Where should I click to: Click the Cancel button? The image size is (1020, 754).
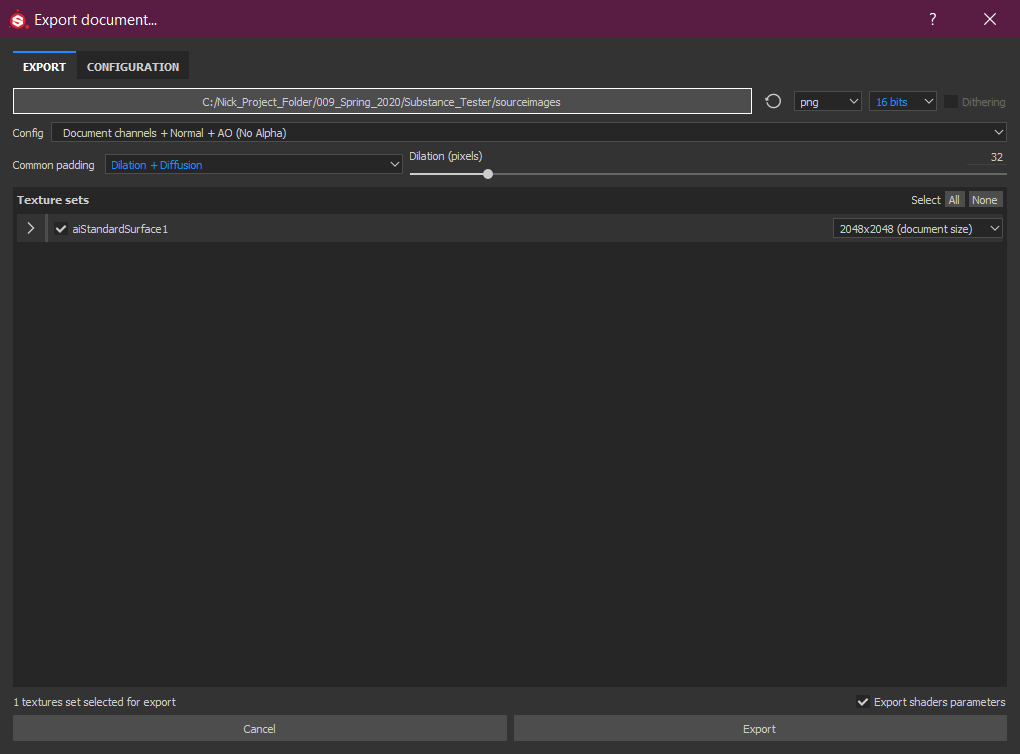260,729
